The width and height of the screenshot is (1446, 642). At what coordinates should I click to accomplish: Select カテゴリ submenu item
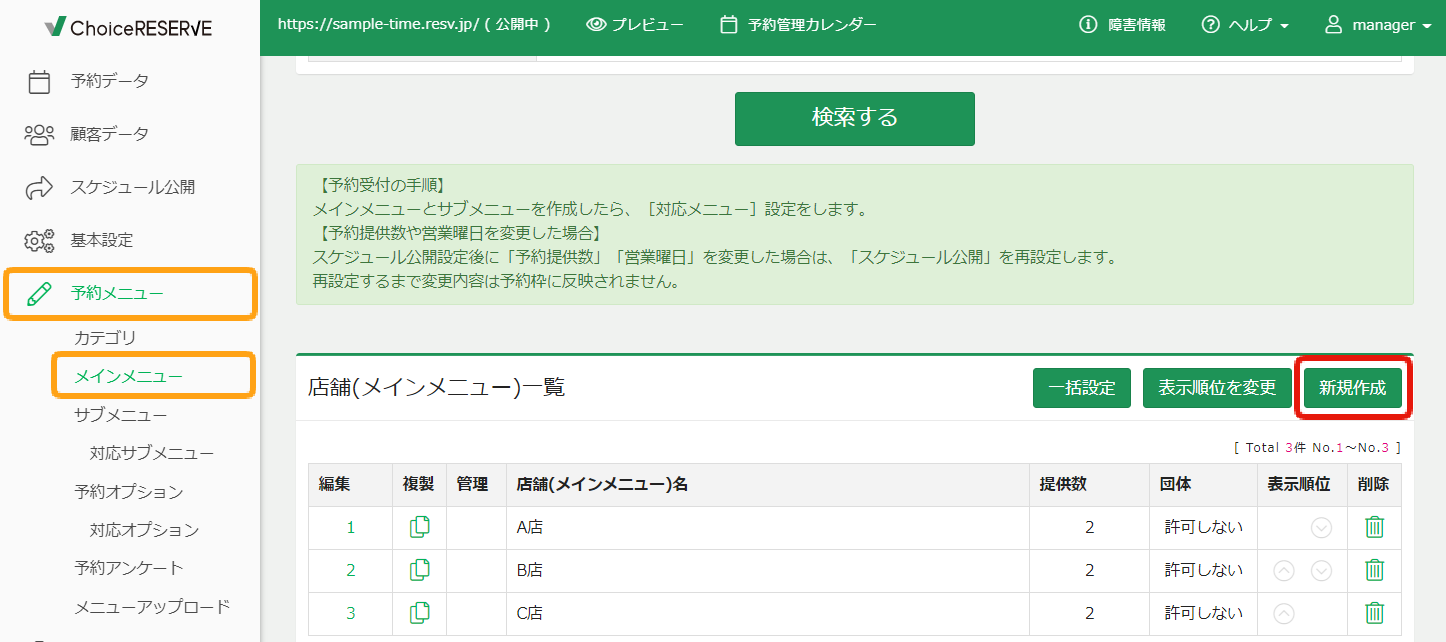click(x=105, y=338)
